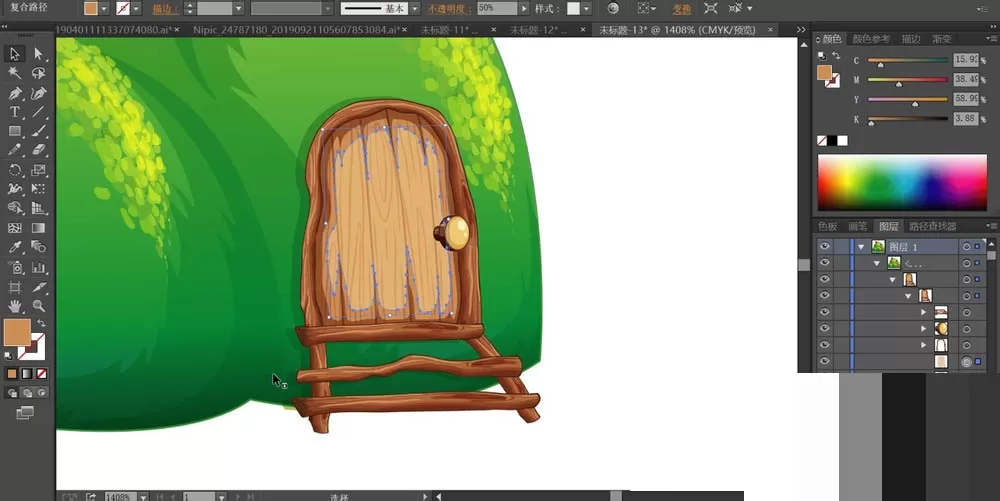Image resolution: width=1000 pixels, height=501 pixels.
Task: Select the Slice tool
Action: (38, 287)
